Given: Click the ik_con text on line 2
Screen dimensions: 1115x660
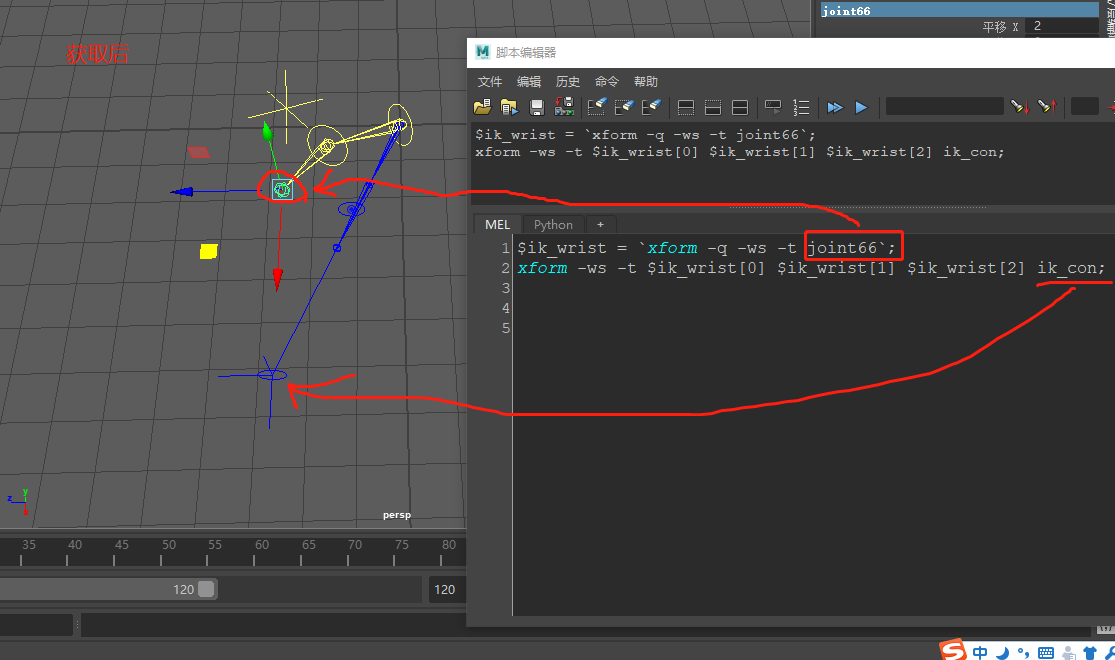Looking at the screenshot, I should (1066, 268).
